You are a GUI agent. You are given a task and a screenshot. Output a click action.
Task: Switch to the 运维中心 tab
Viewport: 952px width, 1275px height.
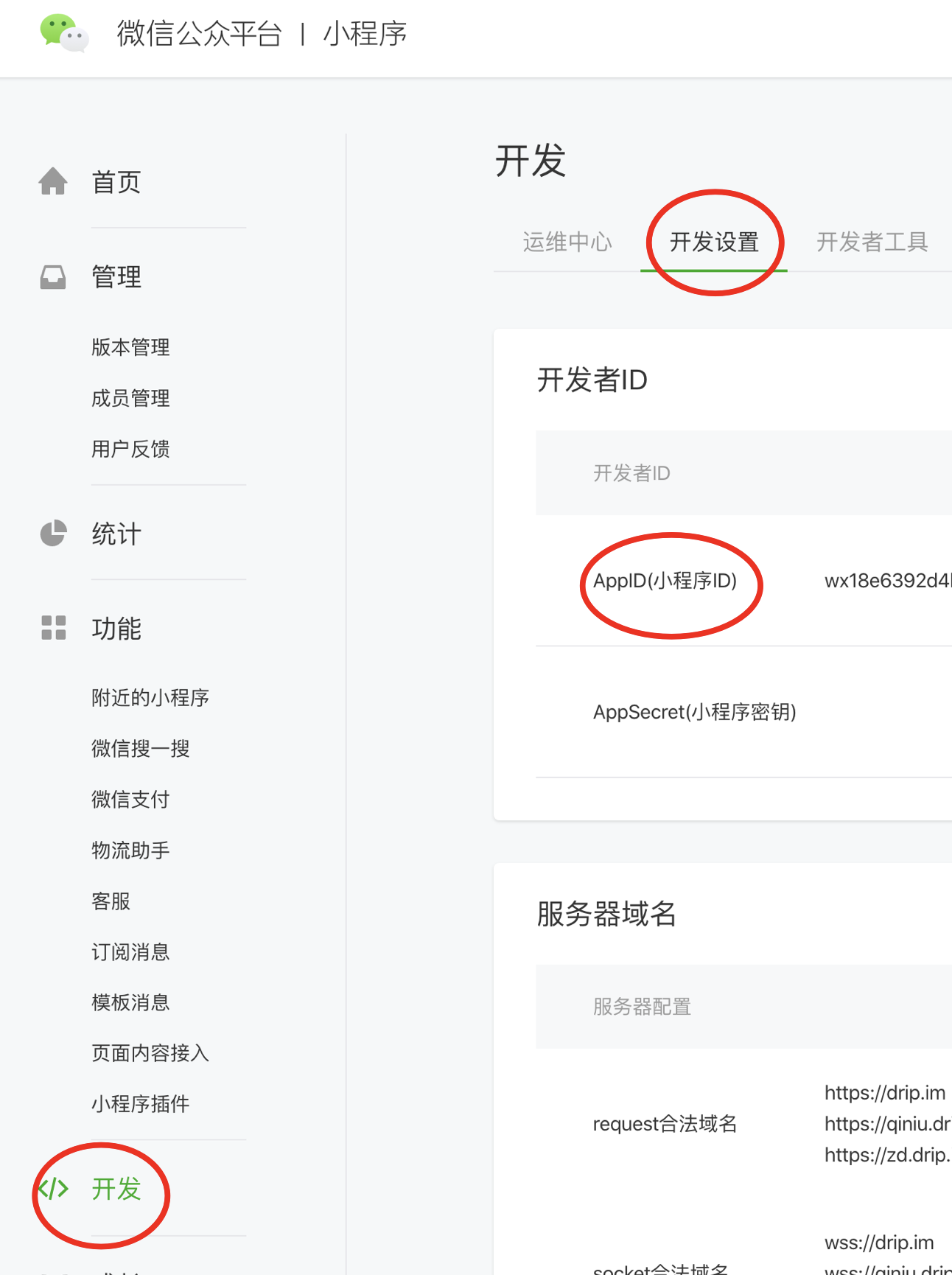click(x=567, y=242)
